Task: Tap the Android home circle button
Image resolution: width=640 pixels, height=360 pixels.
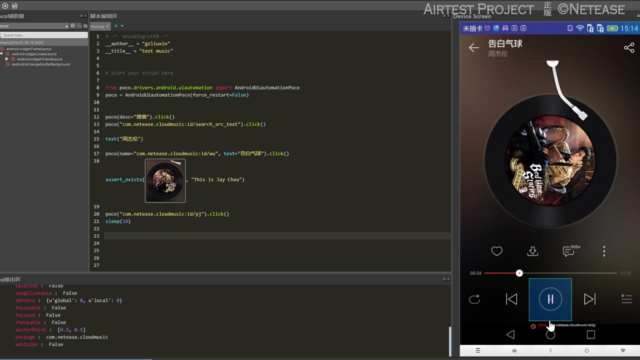Action: [550, 335]
